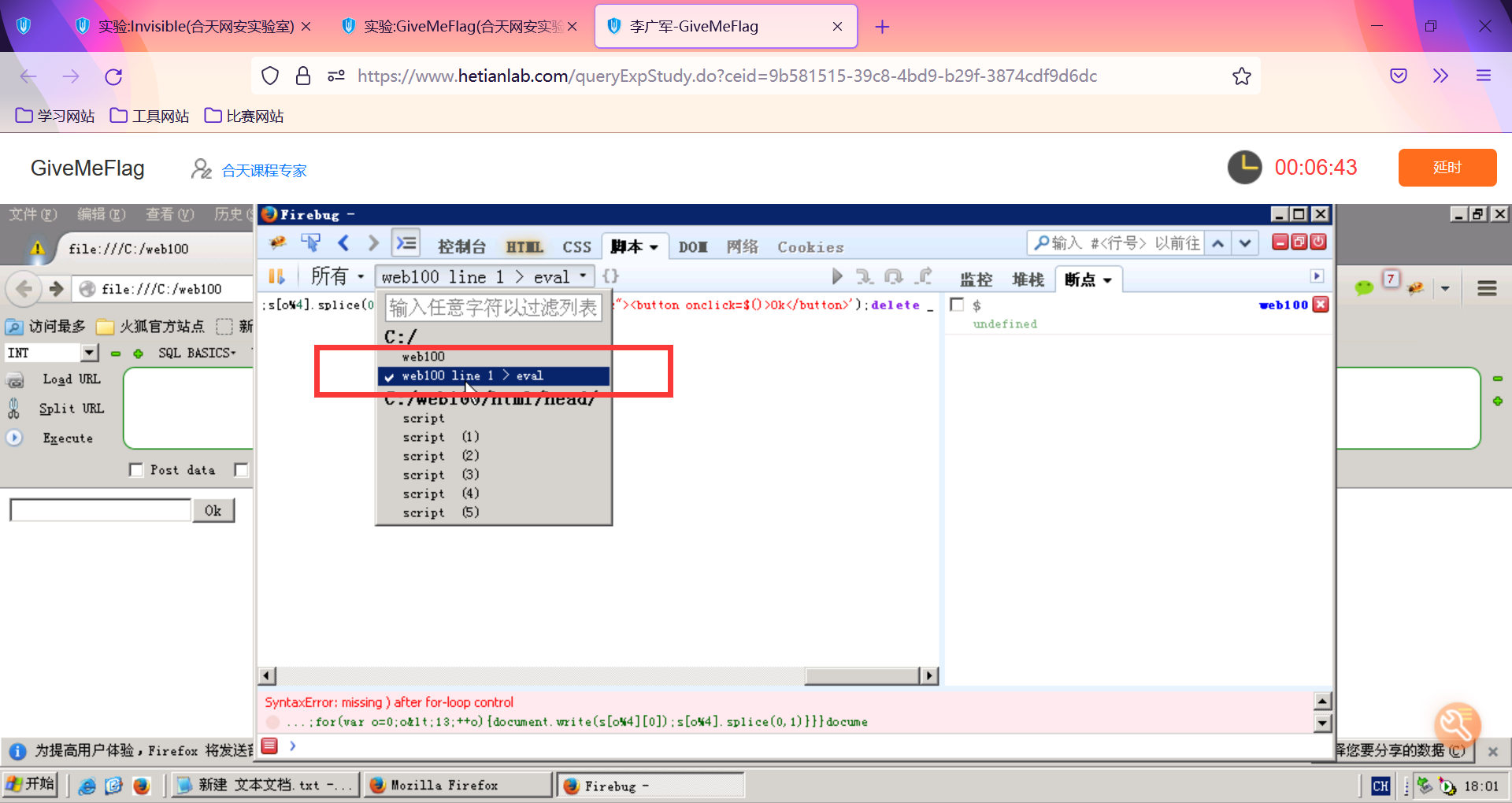Click the orange 延时 extend time button
Viewport: 1512px width, 803px height.
1447,167
